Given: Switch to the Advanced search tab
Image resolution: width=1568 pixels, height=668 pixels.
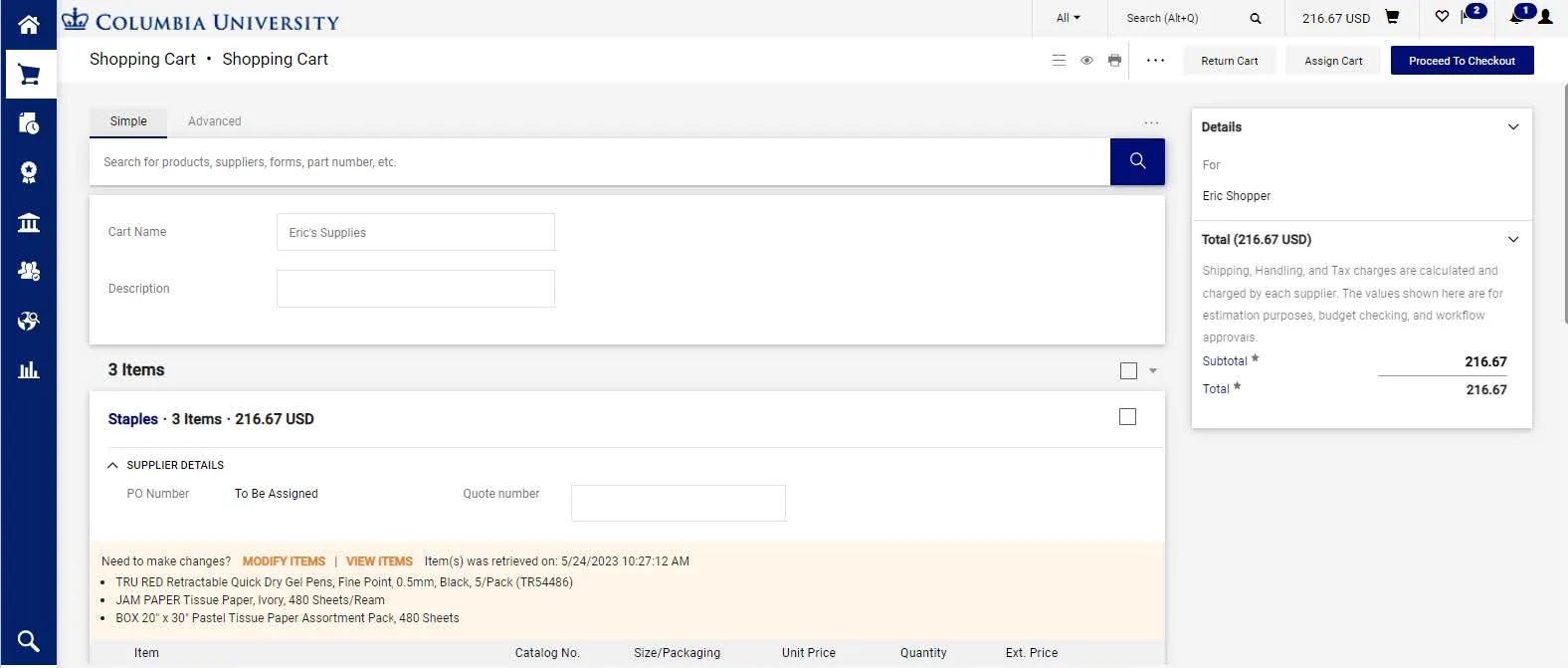Looking at the screenshot, I should 215,121.
